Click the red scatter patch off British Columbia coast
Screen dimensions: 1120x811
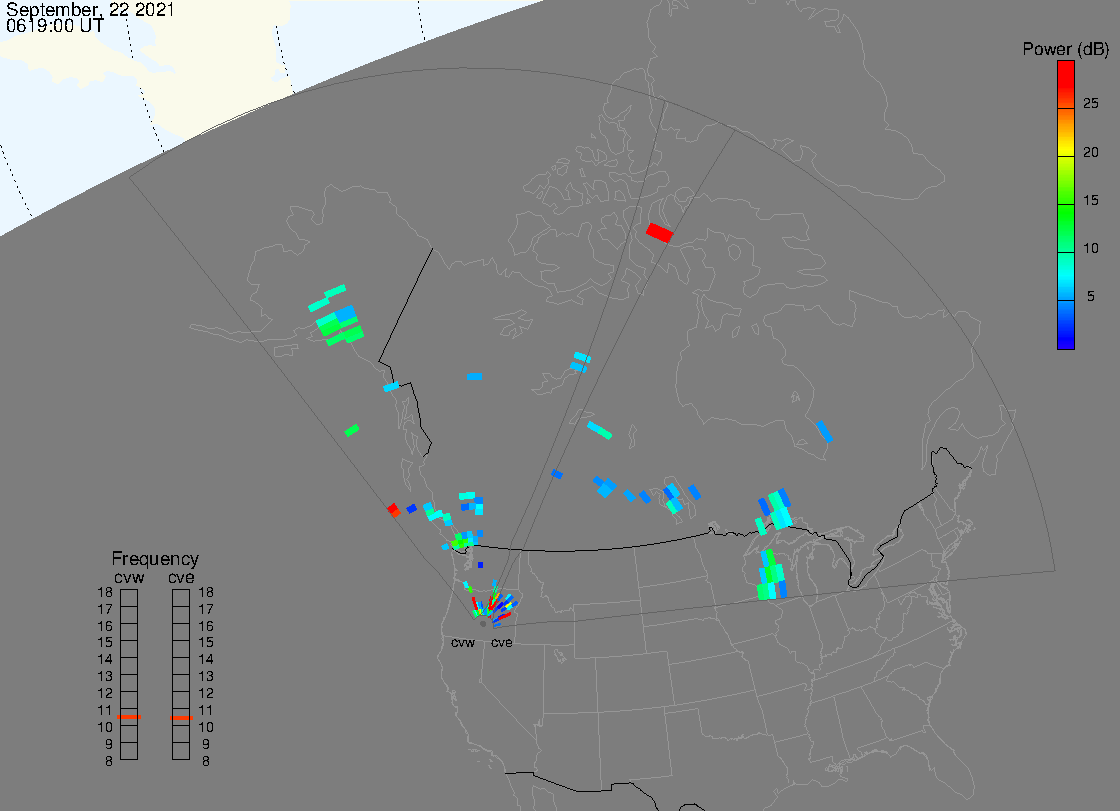tap(394, 510)
